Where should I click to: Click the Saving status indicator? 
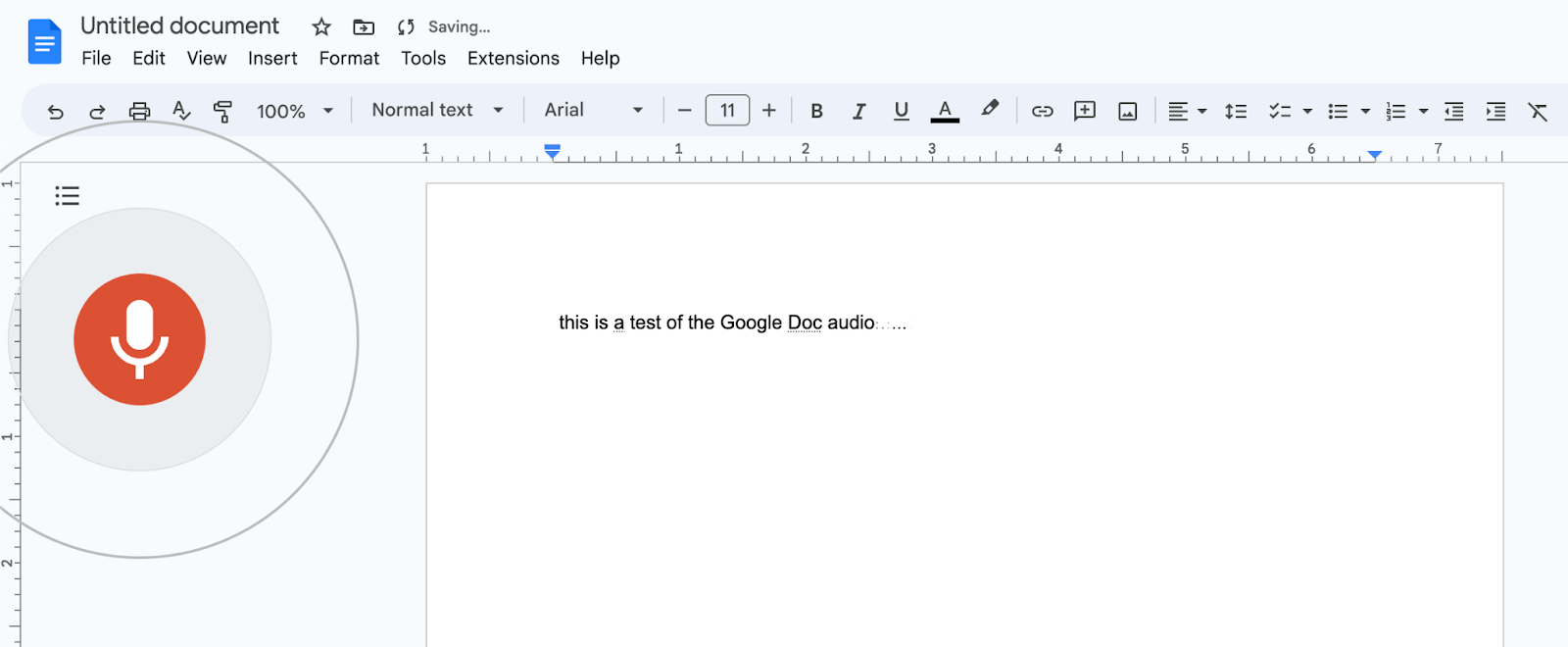[x=444, y=27]
